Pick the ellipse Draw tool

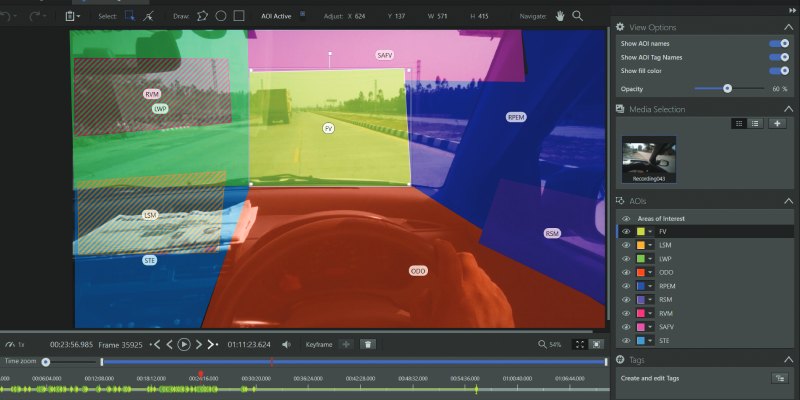(220, 16)
